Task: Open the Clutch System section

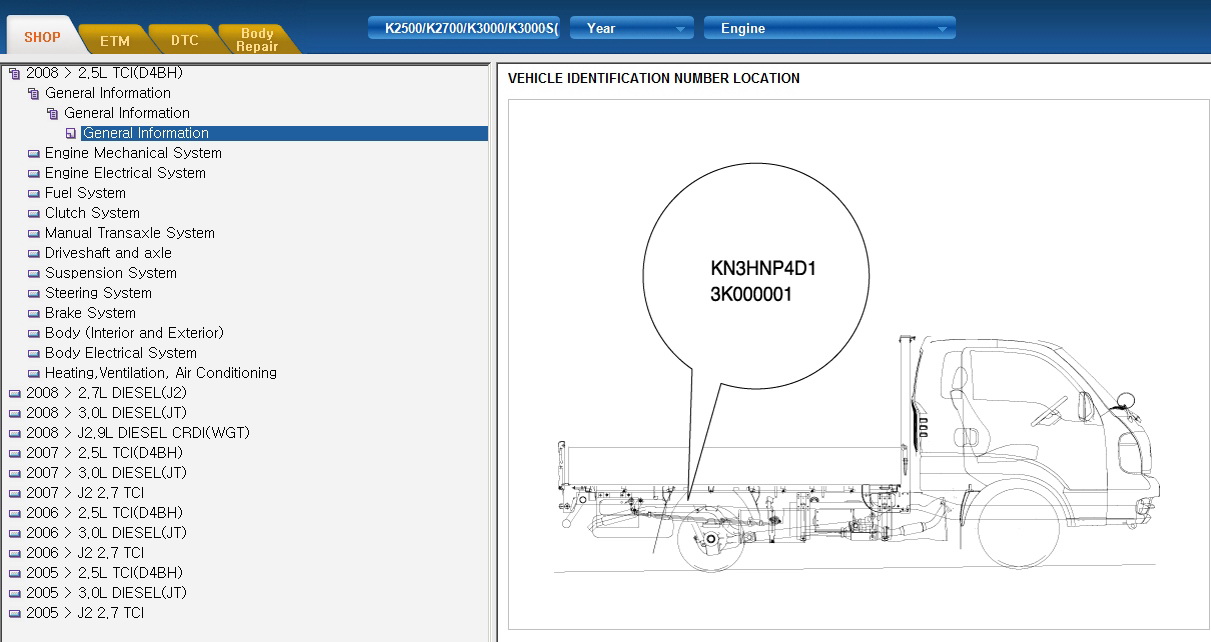Action: coord(92,213)
